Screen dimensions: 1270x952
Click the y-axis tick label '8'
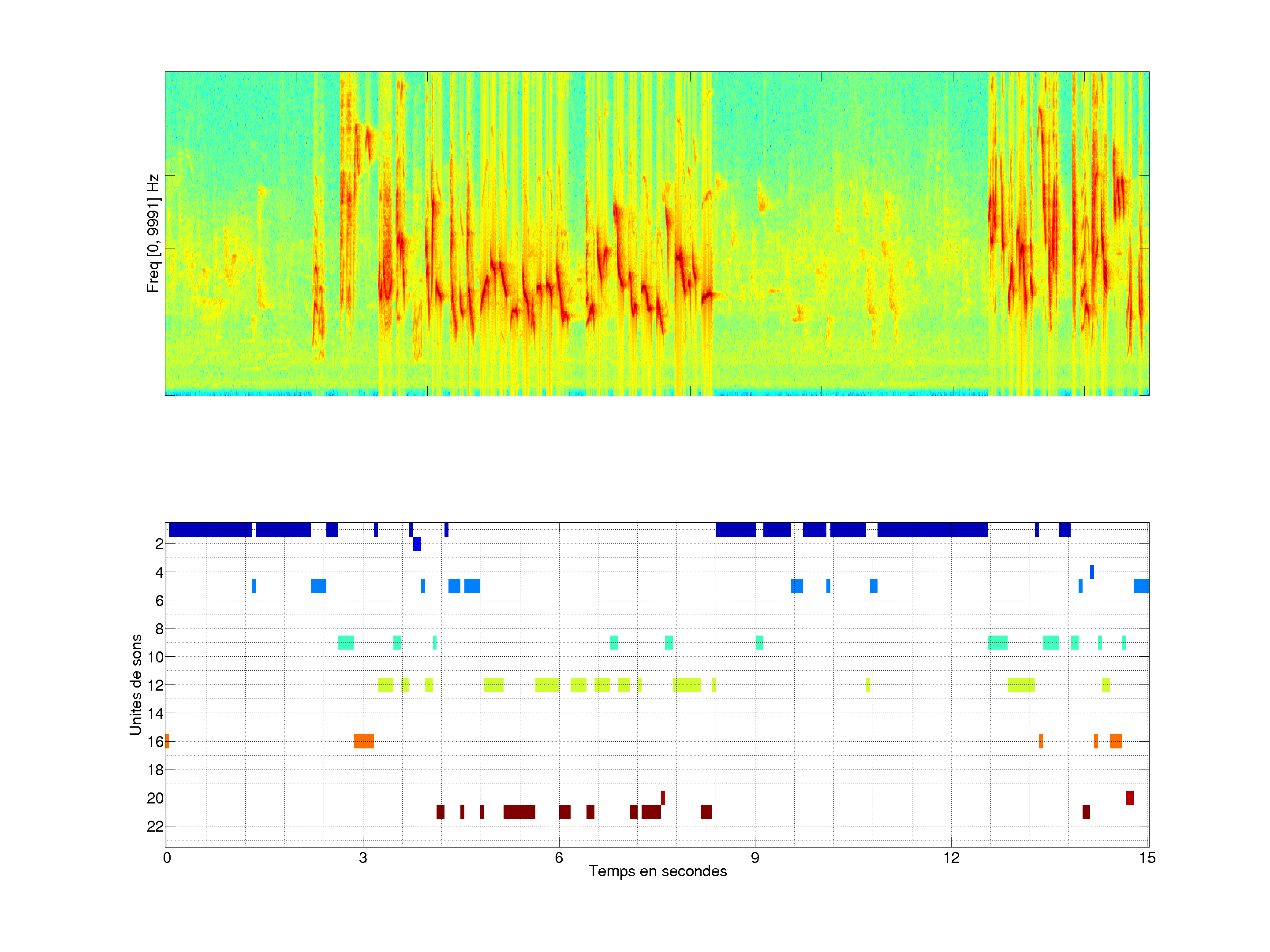tap(159, 628)
